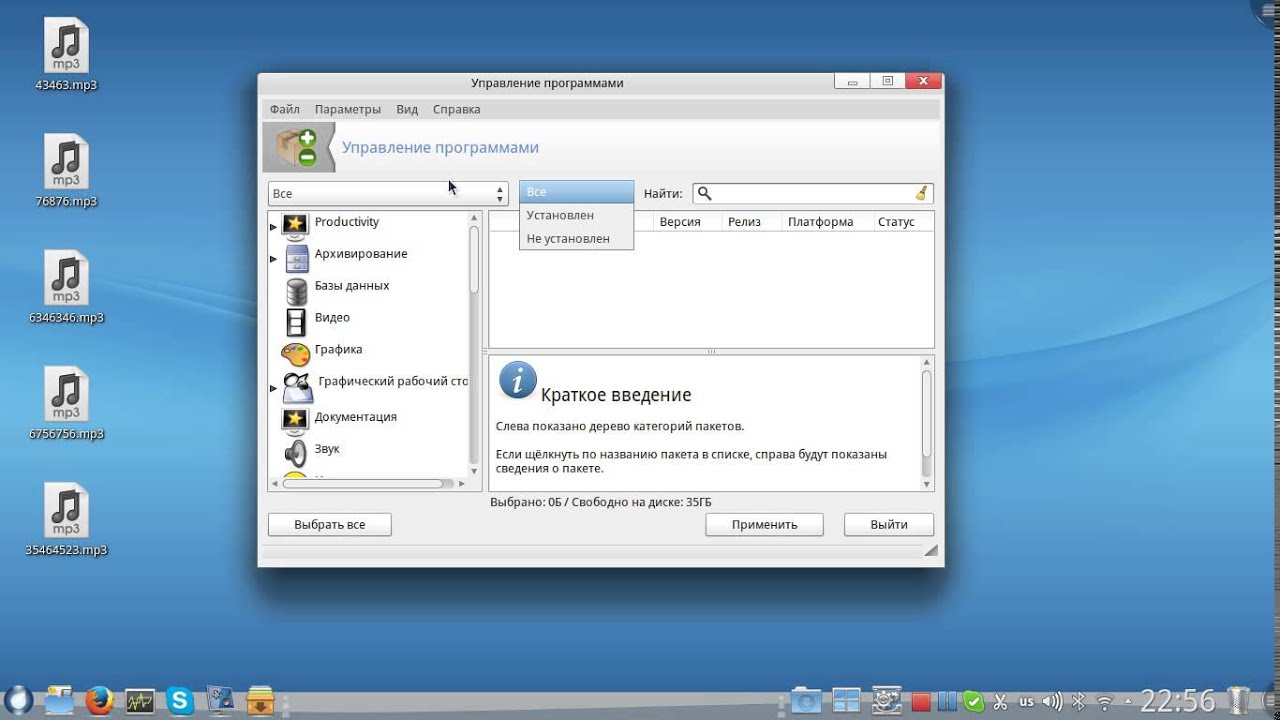Click the Выбрать все button

330,524
